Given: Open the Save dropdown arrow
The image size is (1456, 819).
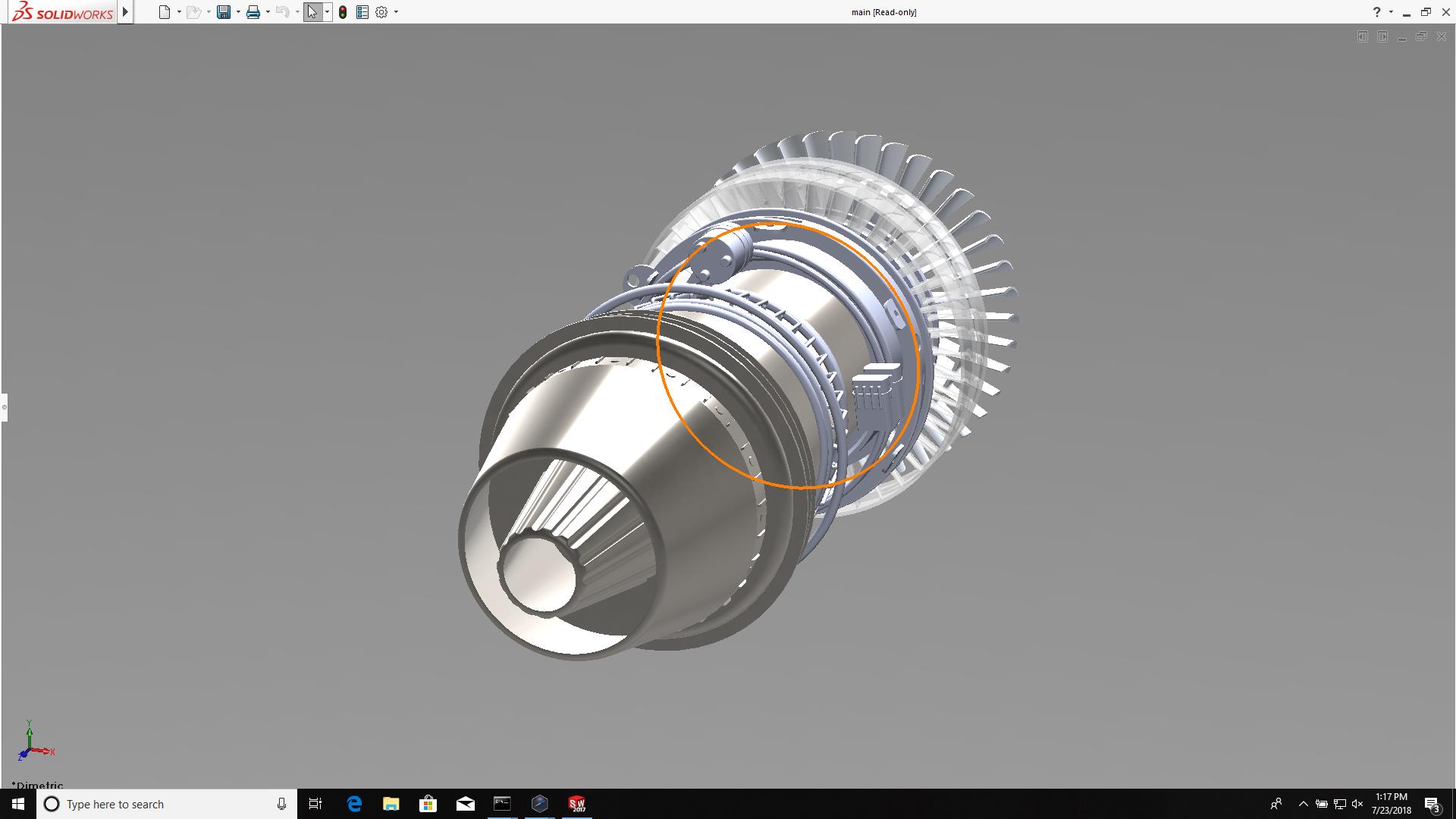Looking at the screenshot, I should [238, 12].
